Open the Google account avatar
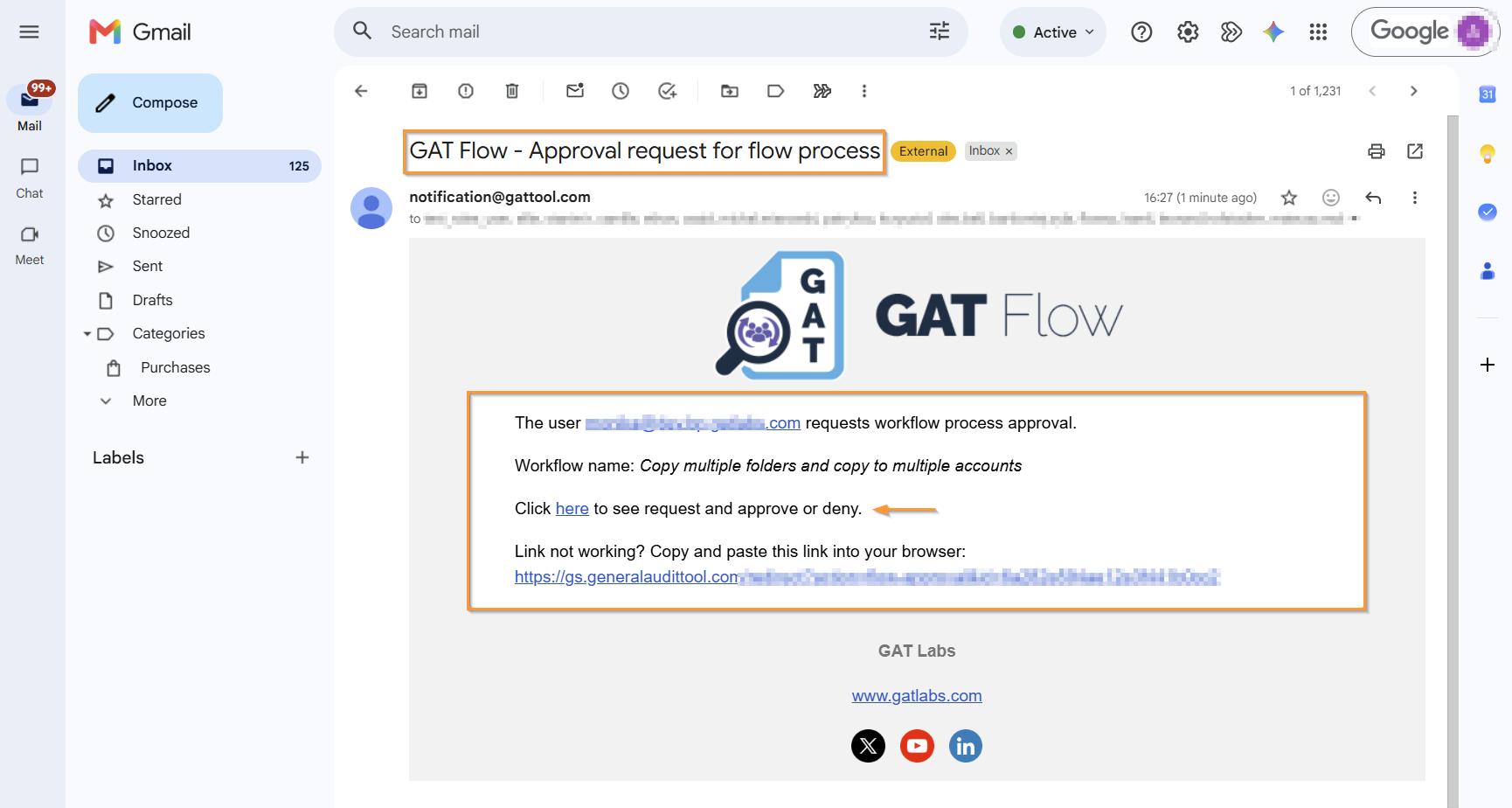The height and width of the screenshot is (808, 1512). point(1474,32)
